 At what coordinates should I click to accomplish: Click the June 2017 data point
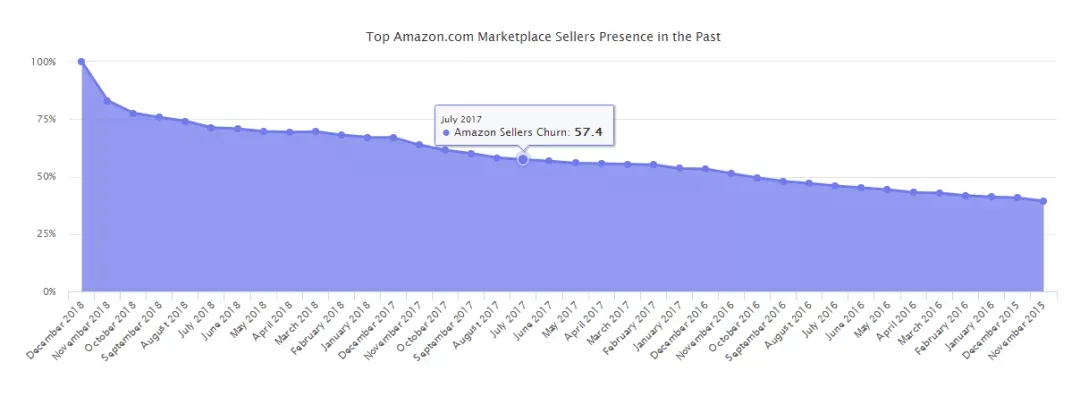tap(549, 161)
